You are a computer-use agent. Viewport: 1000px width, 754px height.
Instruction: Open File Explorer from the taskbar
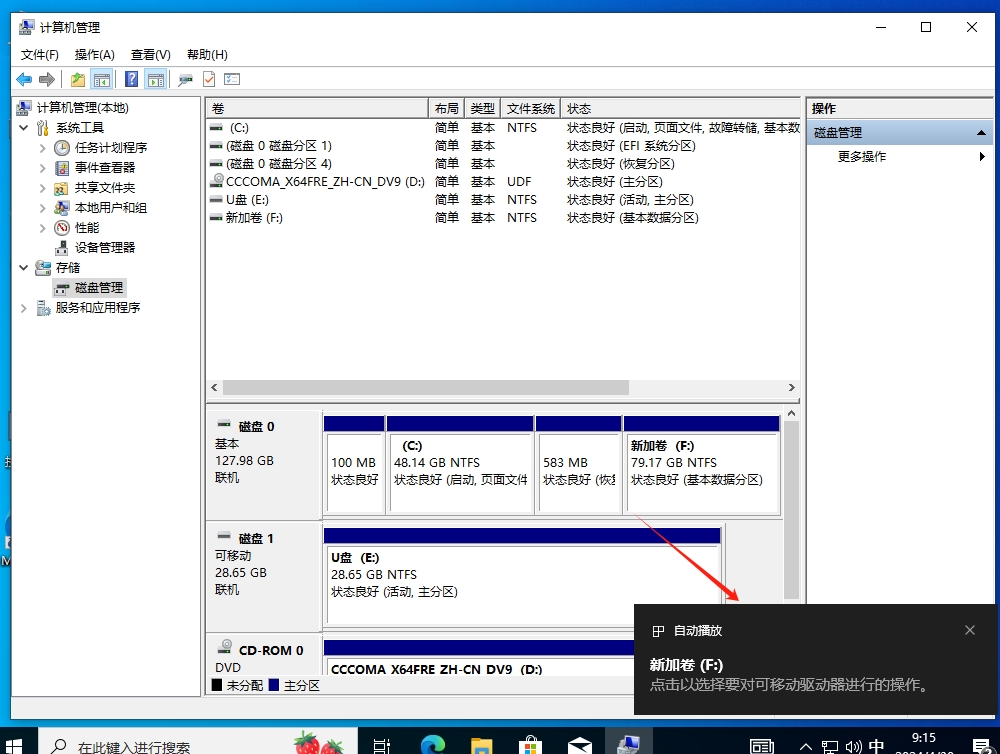point(482,745)
